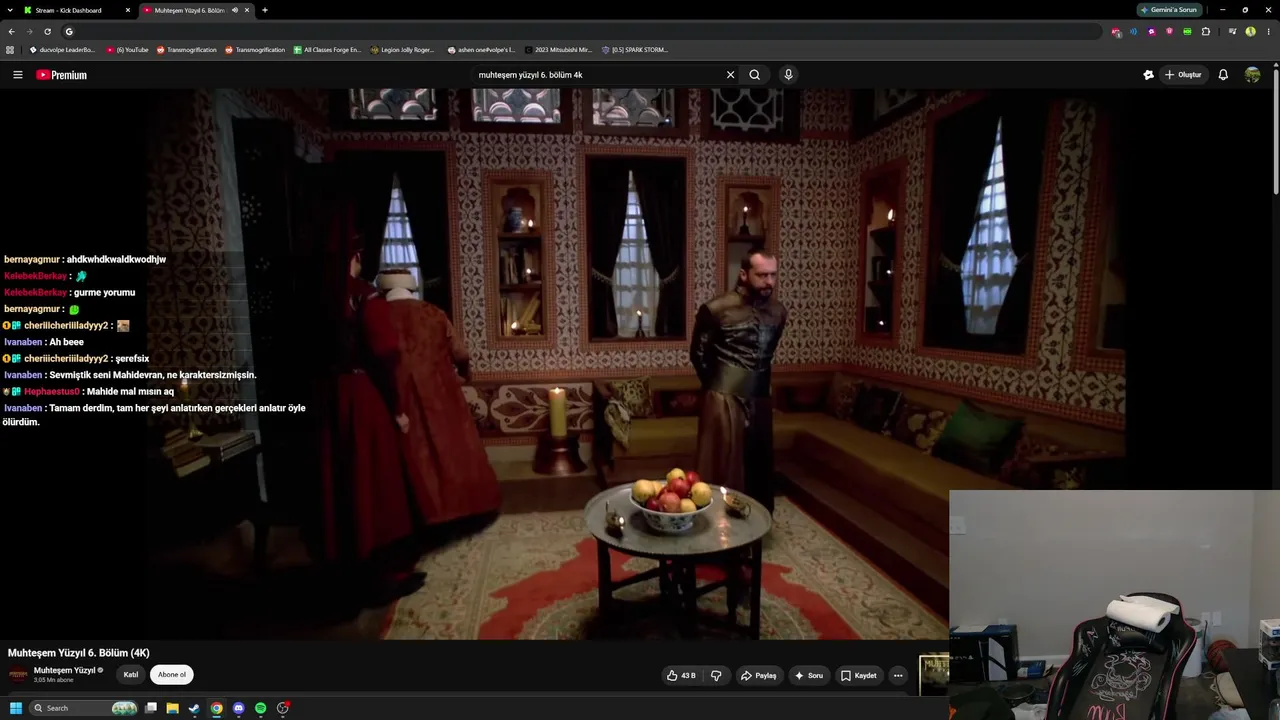Open the YouTube guide hamburger menu
Screen dimensions: 1280x720
coord(17,75)
